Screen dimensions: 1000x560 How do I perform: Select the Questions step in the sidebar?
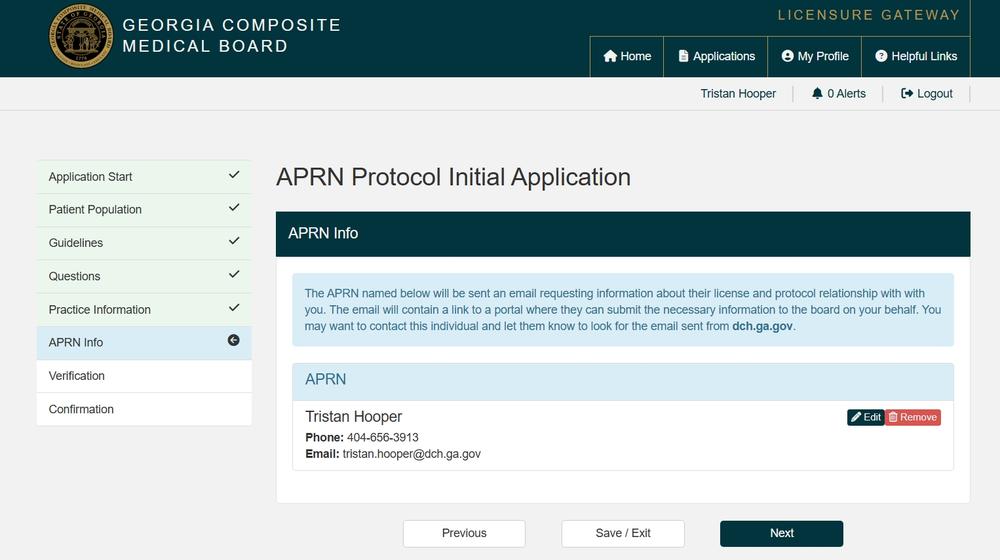click(x=144, y=276)
